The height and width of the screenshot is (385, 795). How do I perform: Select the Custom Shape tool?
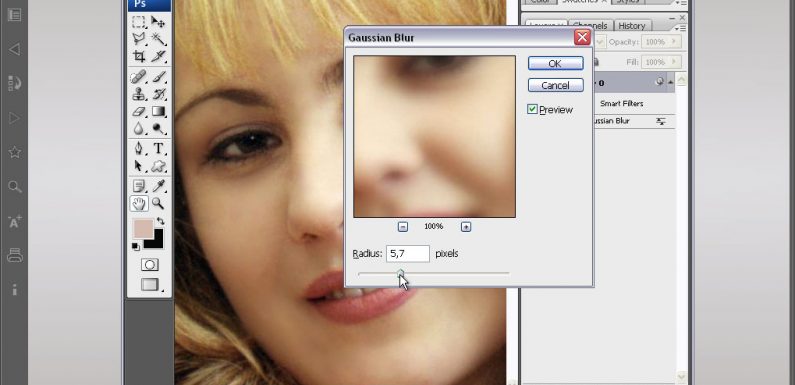(158, 166)
